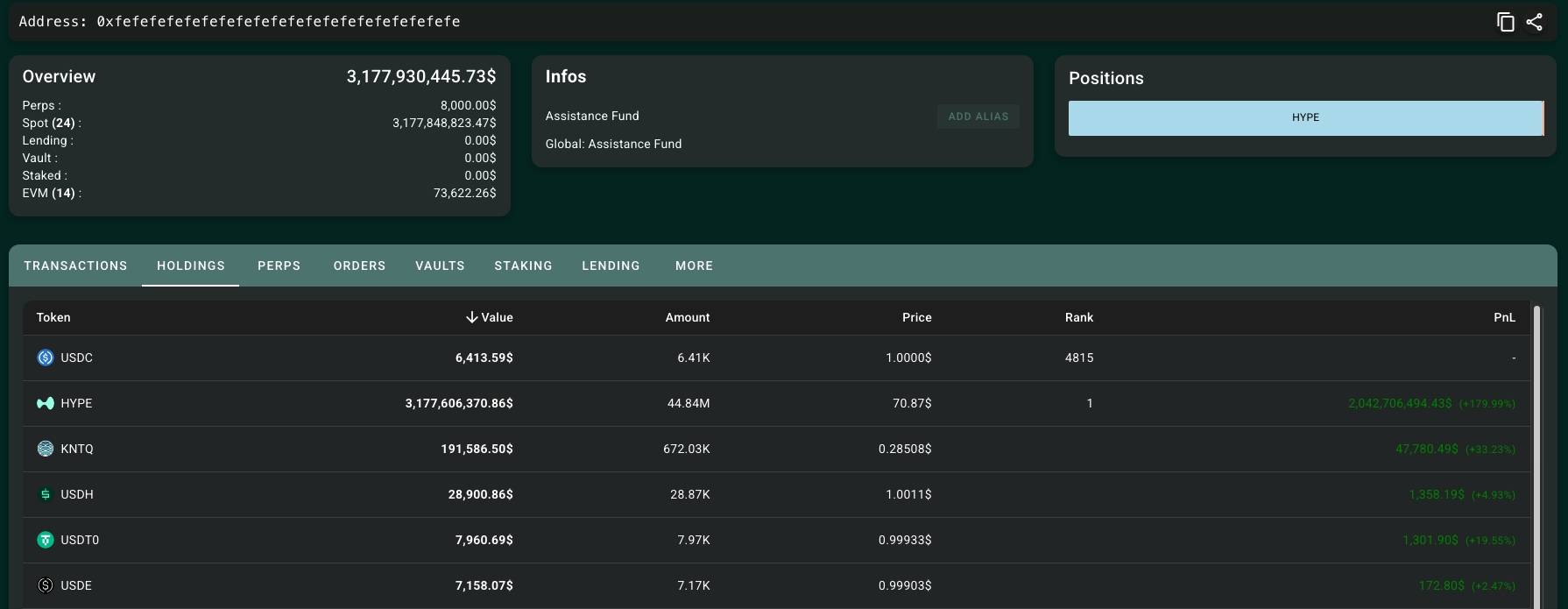Click the wallet address text 0xfefe…
This screenshot has width=1568, height=609.
tap(279, 22)
